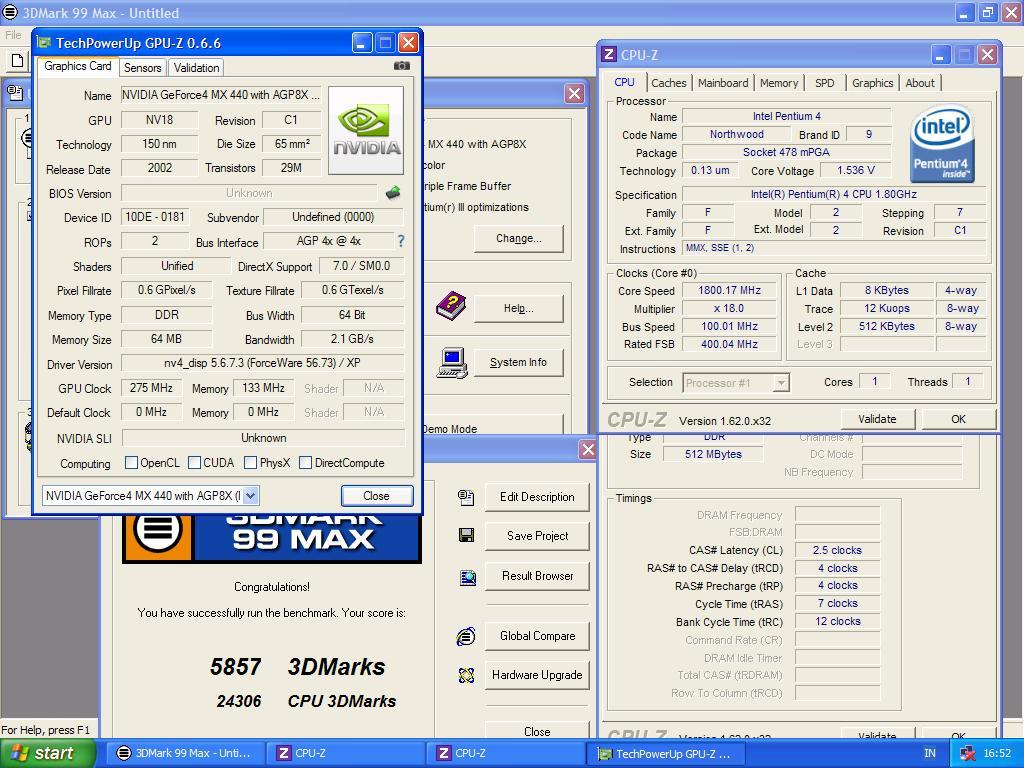Click the Help... button in 3DMark
Screen dimensions: 1024x768
tap(519, 308)
